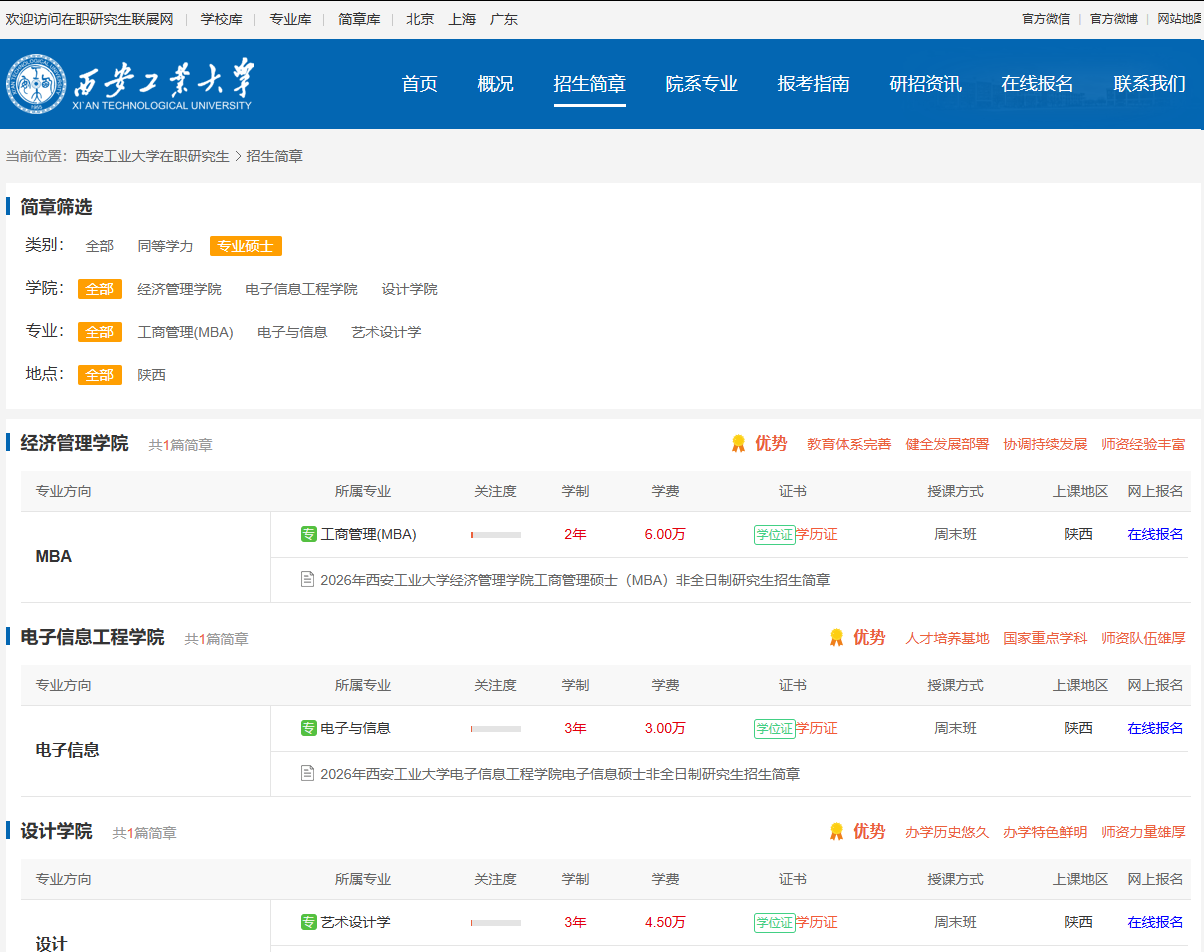Click the 学位证 badge in the 电子与信息 row
Screen dimensions: 1204x952
pos(774,729)
